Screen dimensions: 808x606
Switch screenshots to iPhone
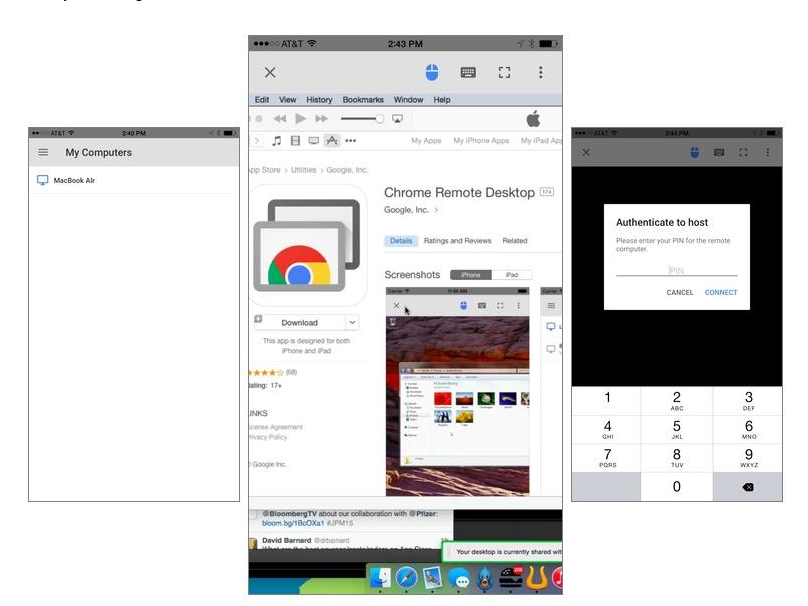coord(470,275)
